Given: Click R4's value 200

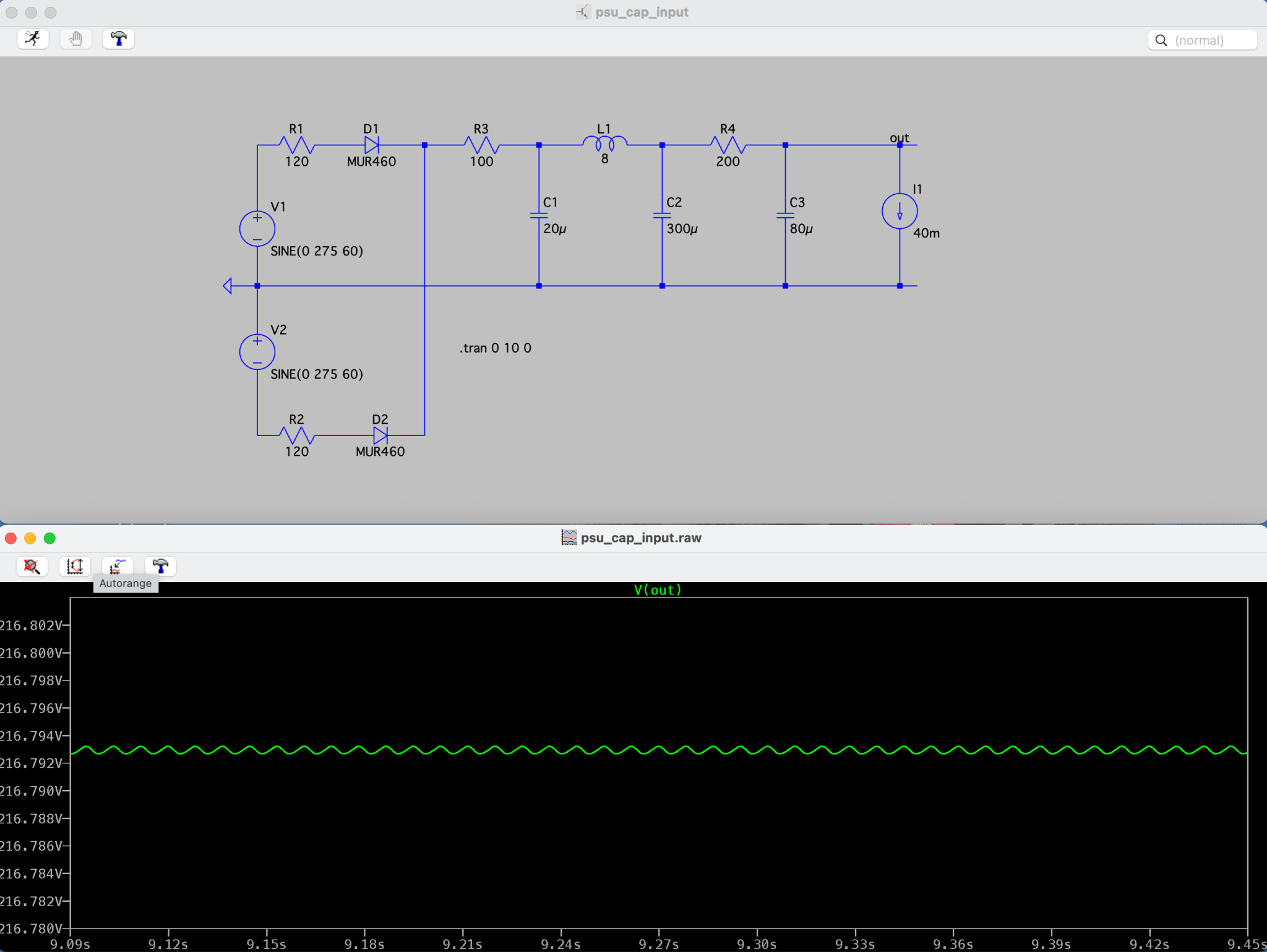Looking at the screenshot, I should [728, 161].
